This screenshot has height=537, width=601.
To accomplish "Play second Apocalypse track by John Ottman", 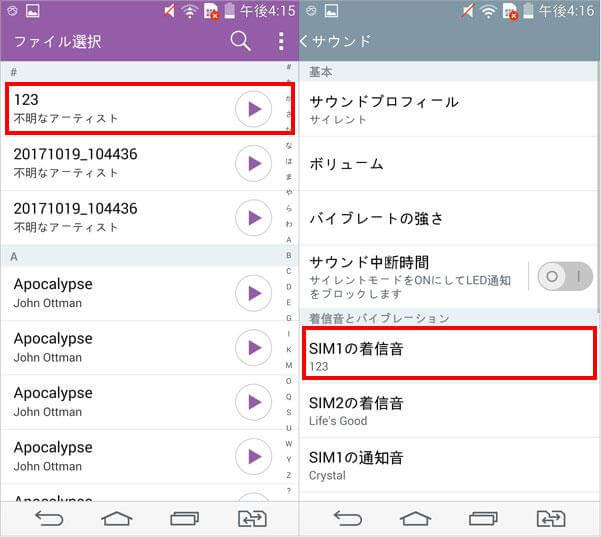I will point(253,348).
